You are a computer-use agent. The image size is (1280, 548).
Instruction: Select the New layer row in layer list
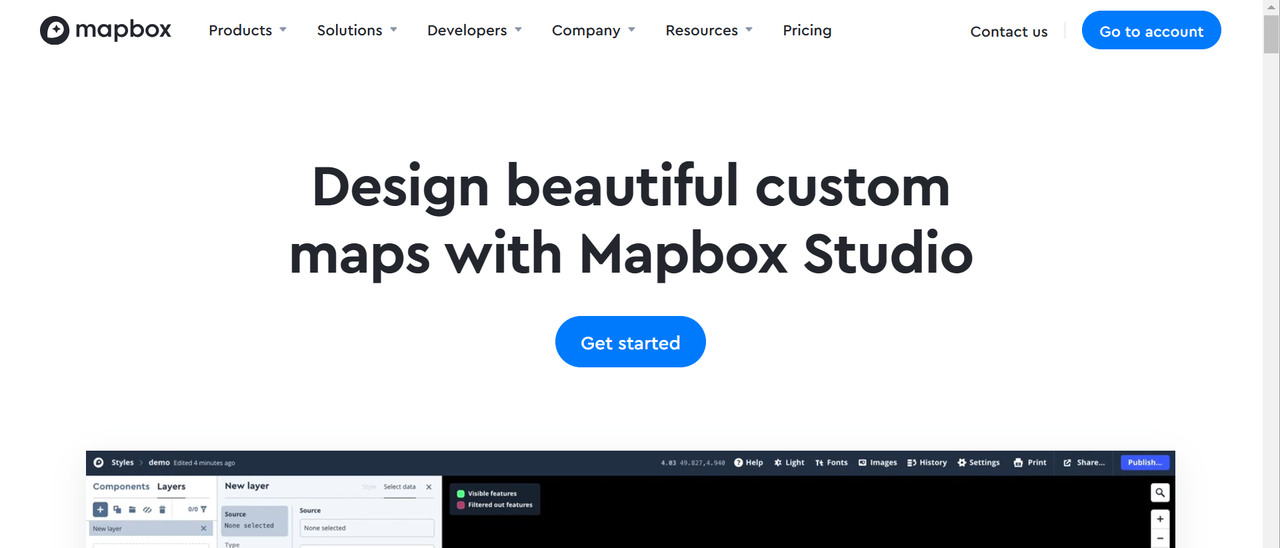click(149, 528)
